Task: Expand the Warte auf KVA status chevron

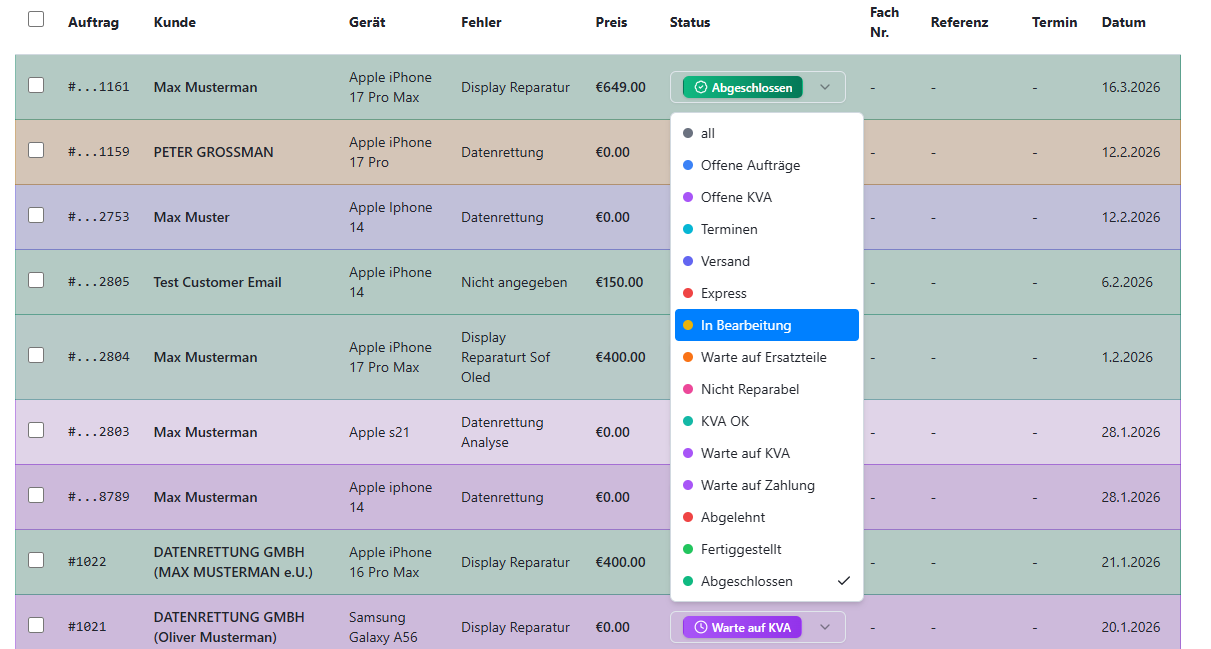Action: pyautogui.click(x=825, y=627)
